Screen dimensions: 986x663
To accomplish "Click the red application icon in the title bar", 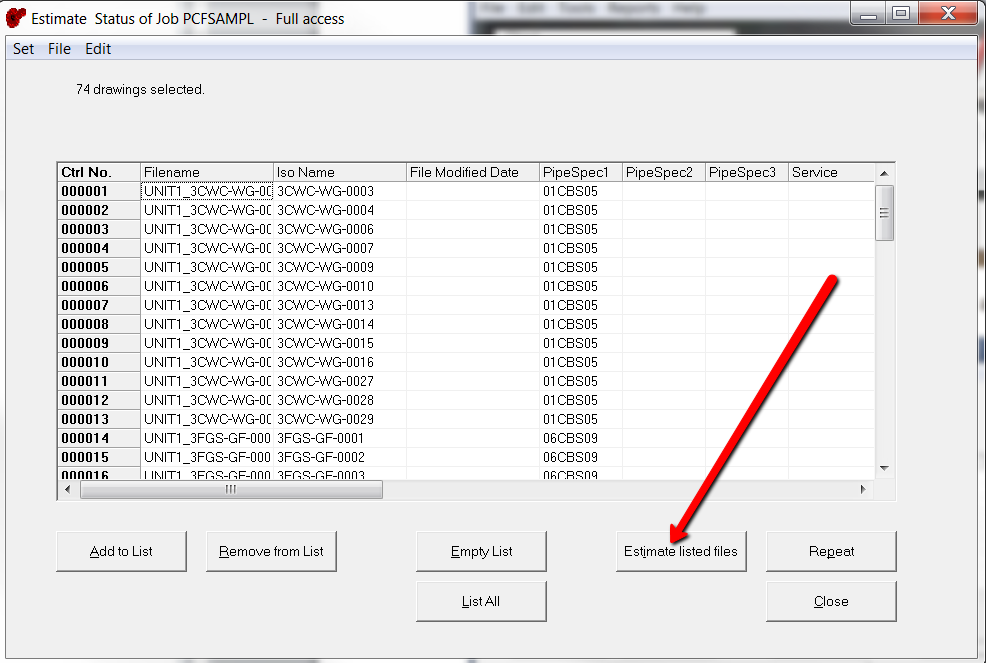I will (16, 14).
